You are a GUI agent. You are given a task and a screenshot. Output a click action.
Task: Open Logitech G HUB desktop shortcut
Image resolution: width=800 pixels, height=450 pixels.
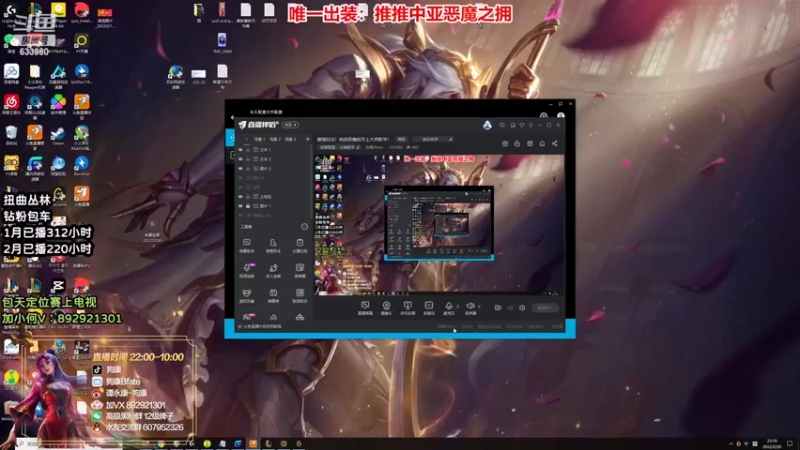coord(10,14)
